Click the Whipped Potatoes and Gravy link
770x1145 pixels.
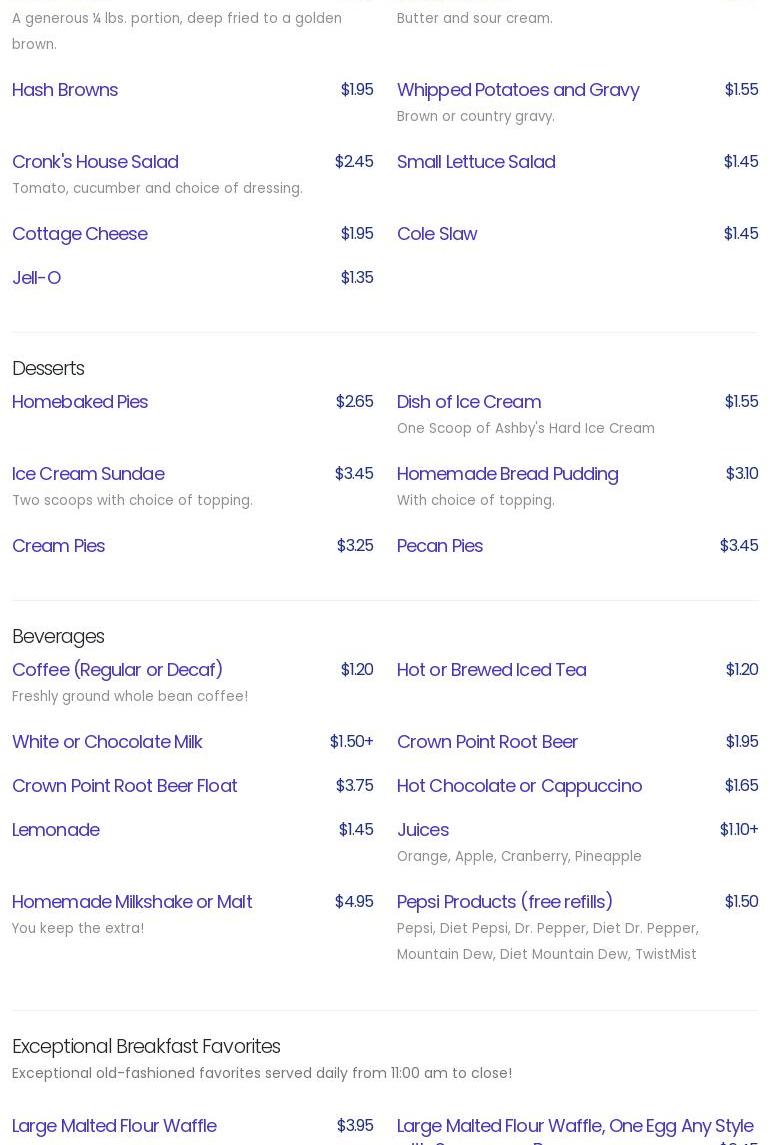pos(518,90)
